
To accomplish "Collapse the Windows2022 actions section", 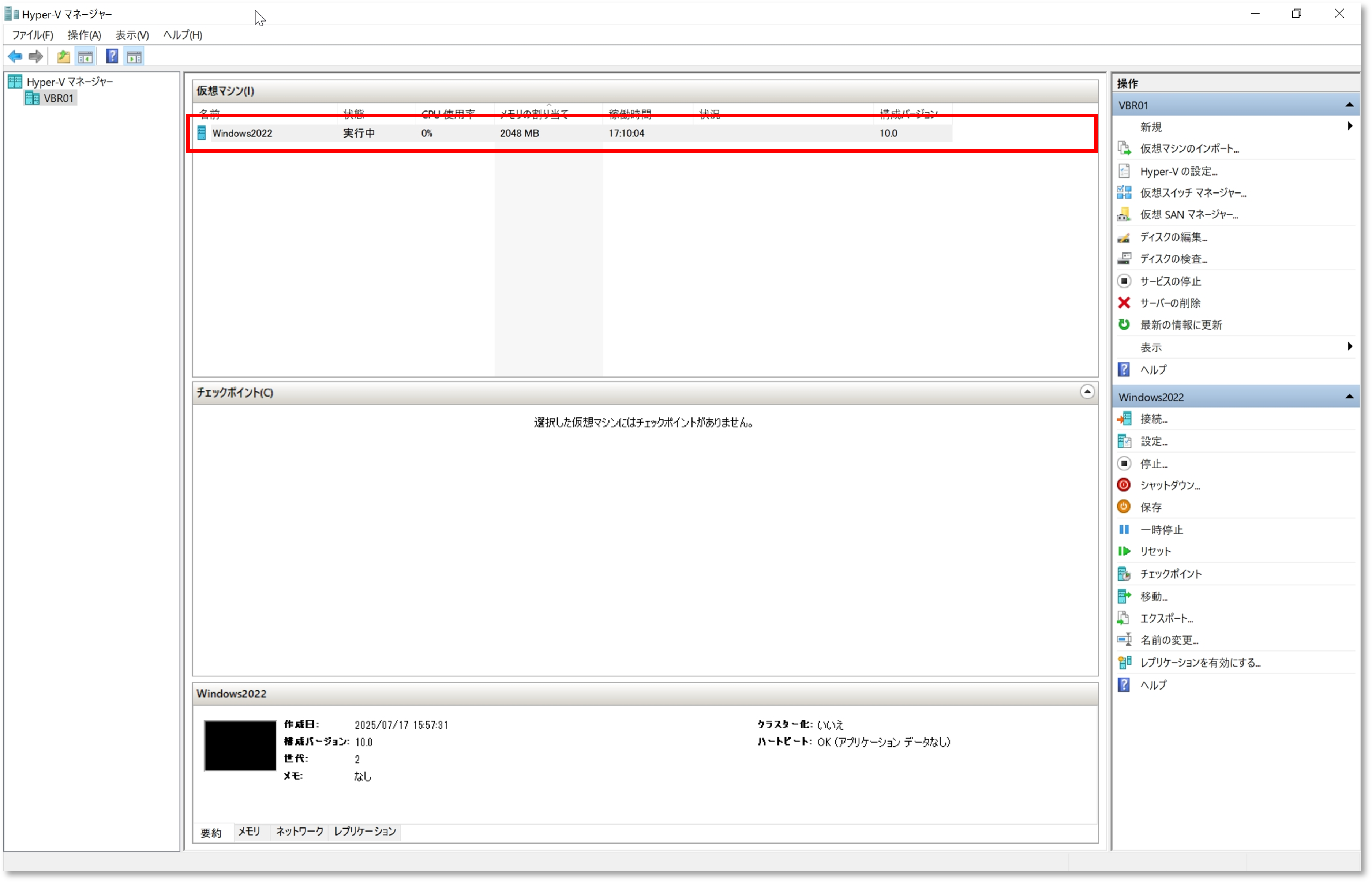I will coord(1350,397).
